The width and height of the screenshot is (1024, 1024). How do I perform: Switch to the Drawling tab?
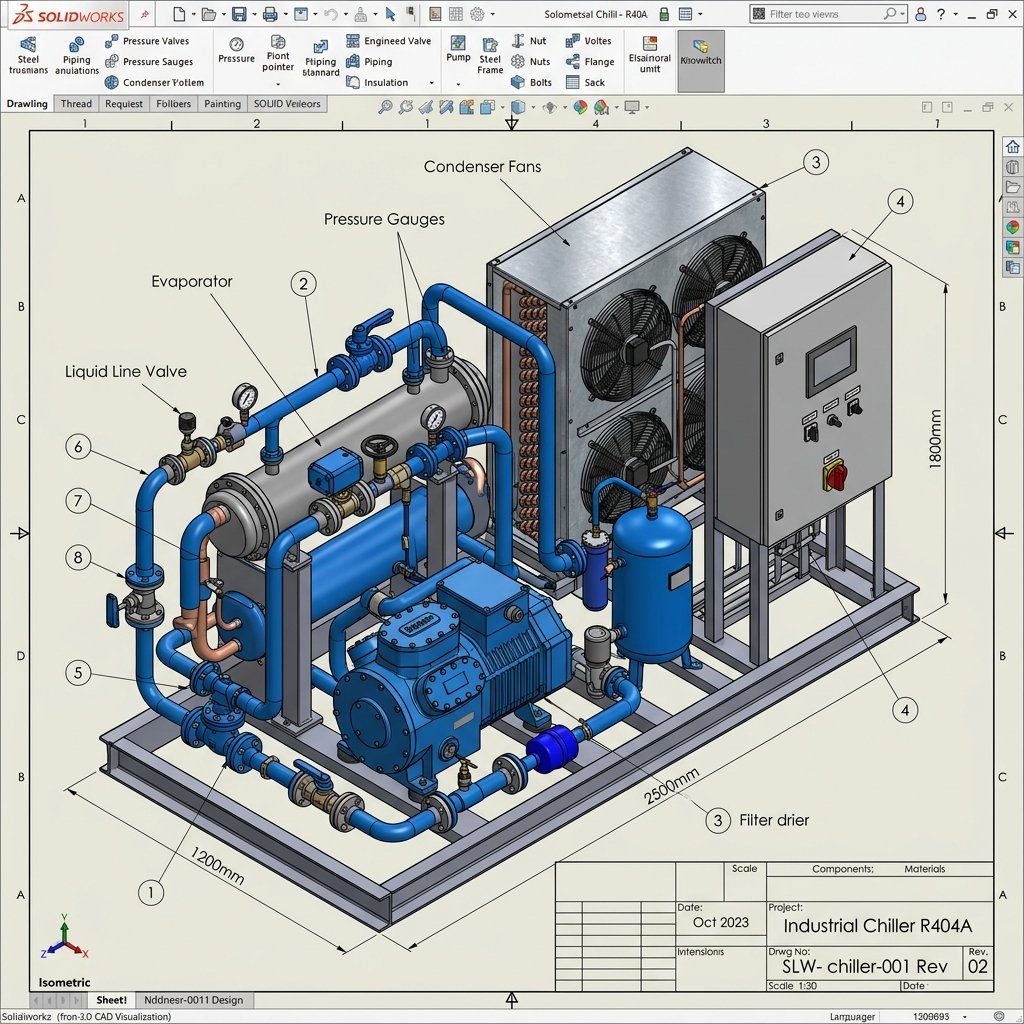coord(27,104)
